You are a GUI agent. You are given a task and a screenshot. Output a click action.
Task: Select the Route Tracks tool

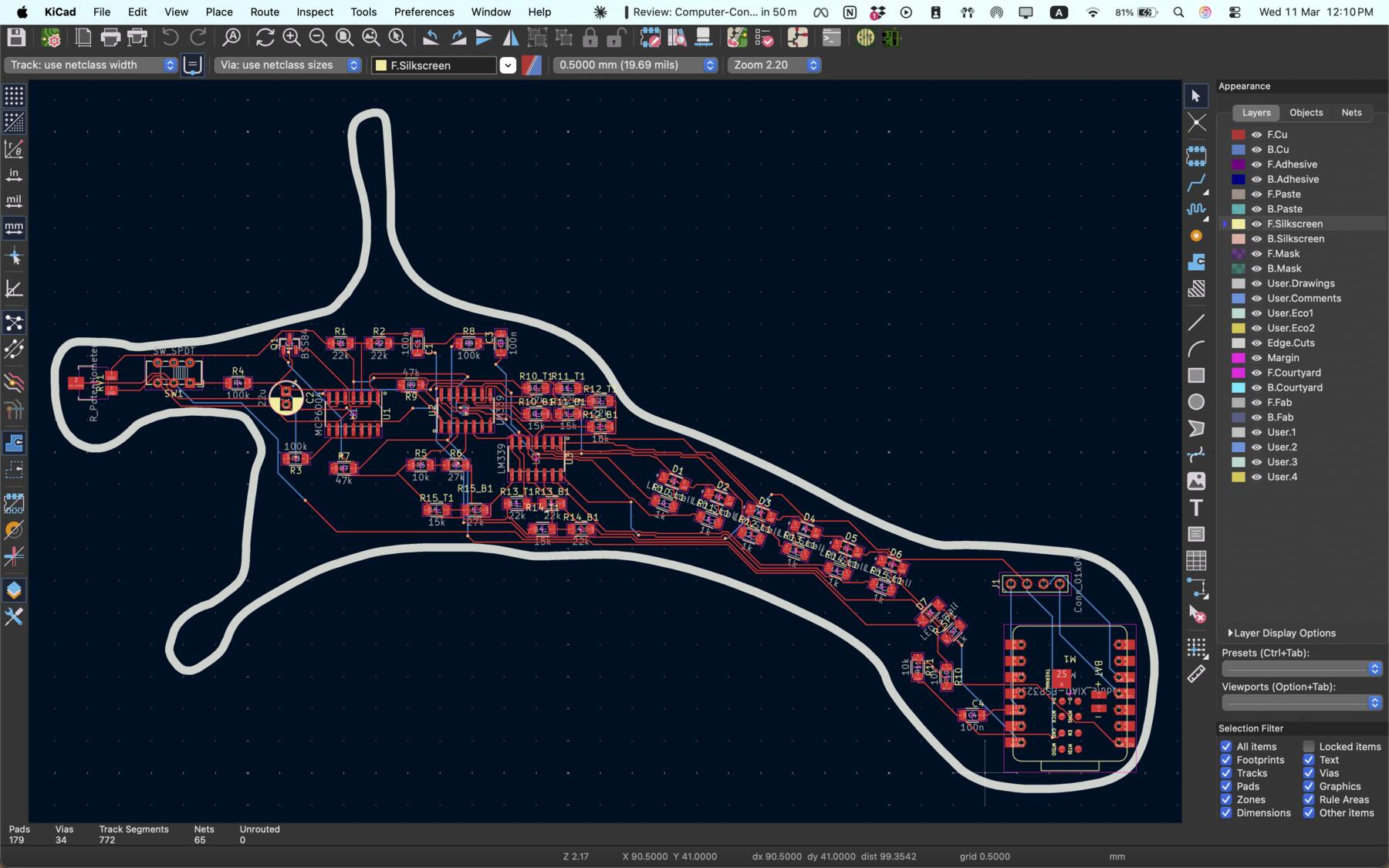pos(1197,184)
